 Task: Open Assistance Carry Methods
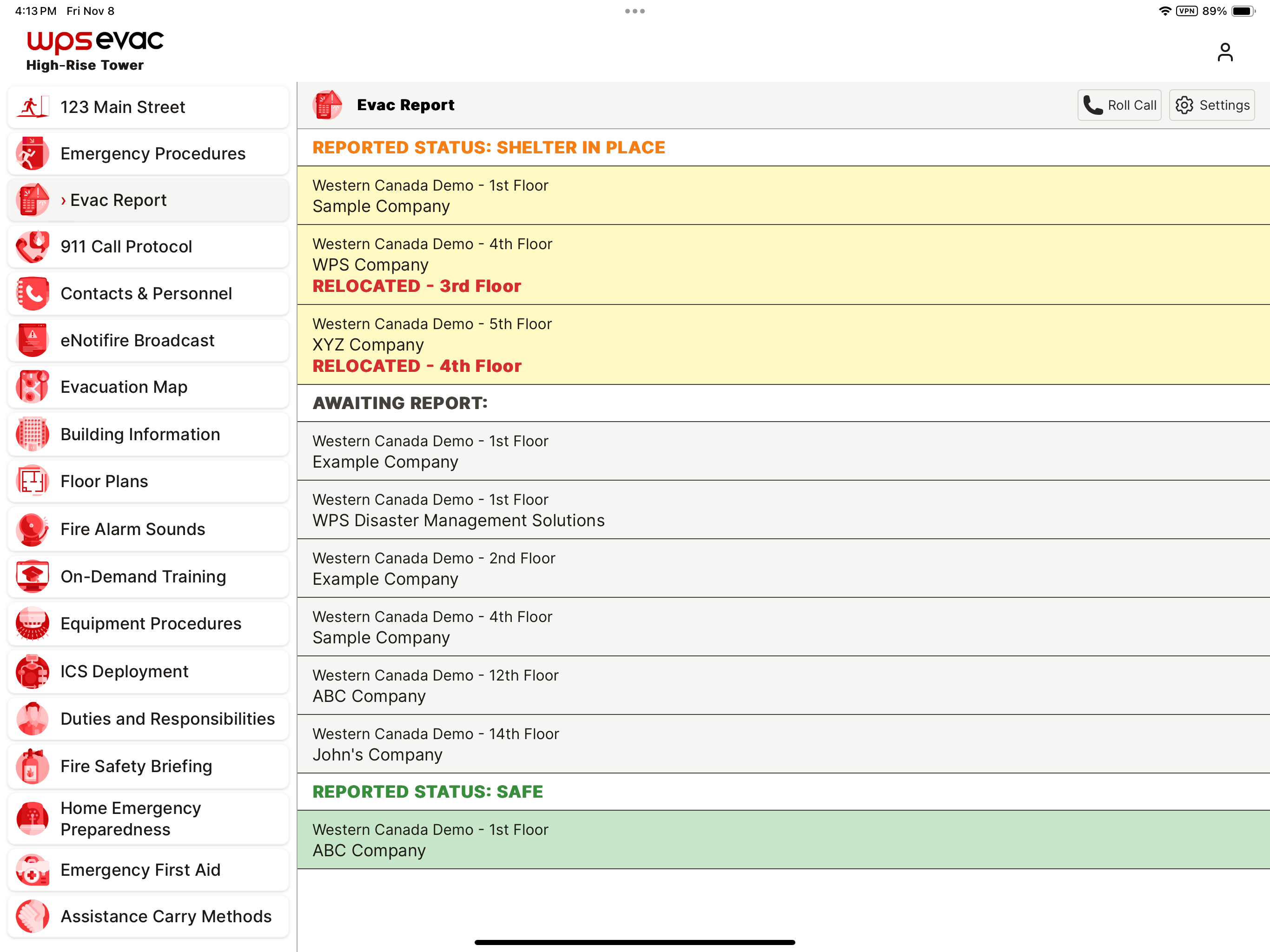pyautogui.click(x=148, y=916)
